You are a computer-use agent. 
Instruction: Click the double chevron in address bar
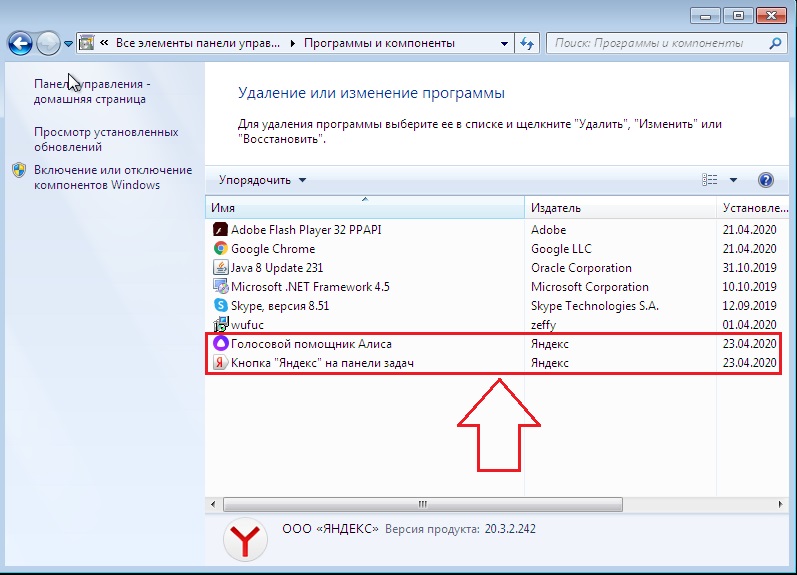click(104, 43)
